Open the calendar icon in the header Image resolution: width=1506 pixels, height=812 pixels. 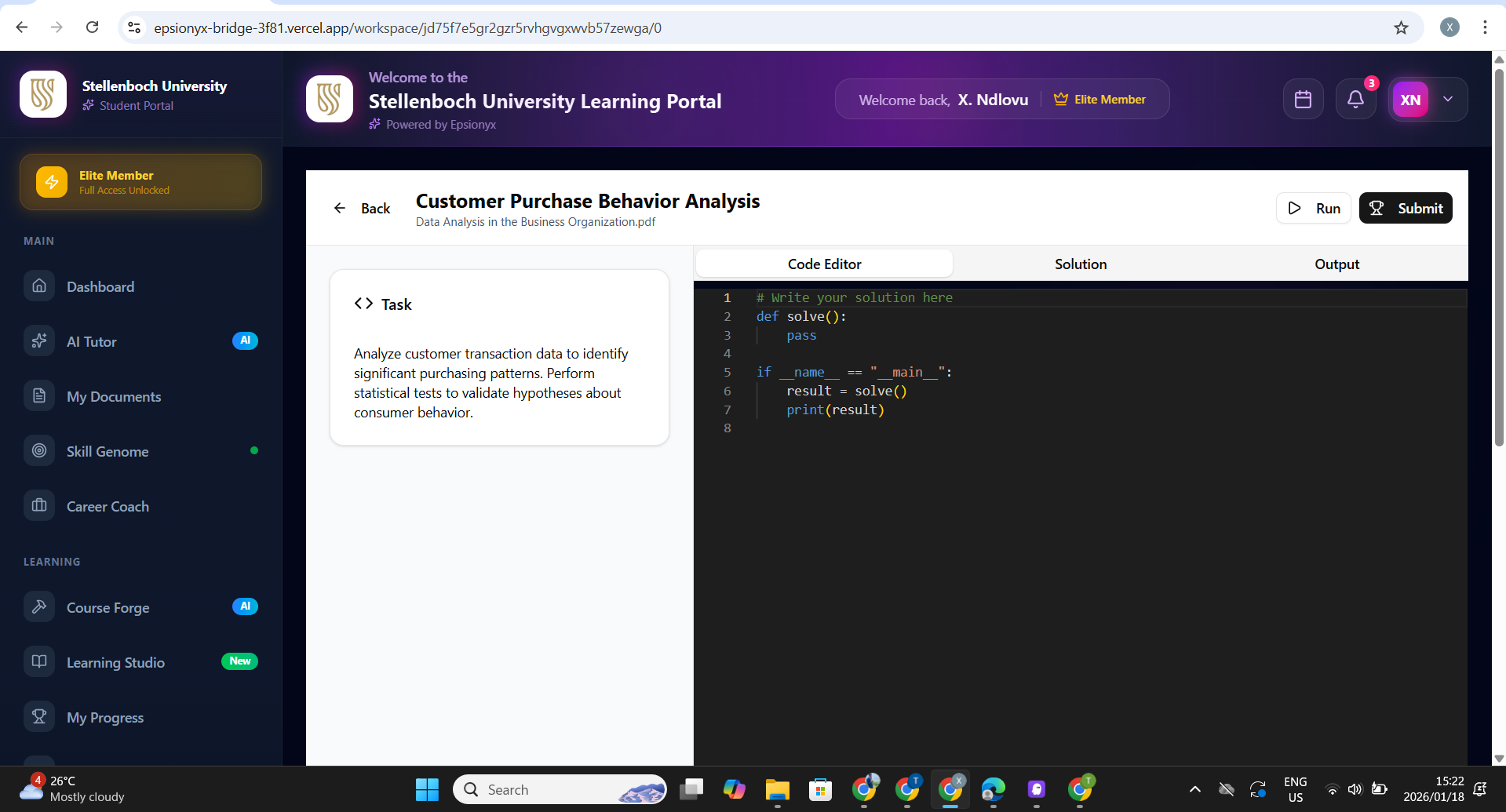(x=1303, y=100)
